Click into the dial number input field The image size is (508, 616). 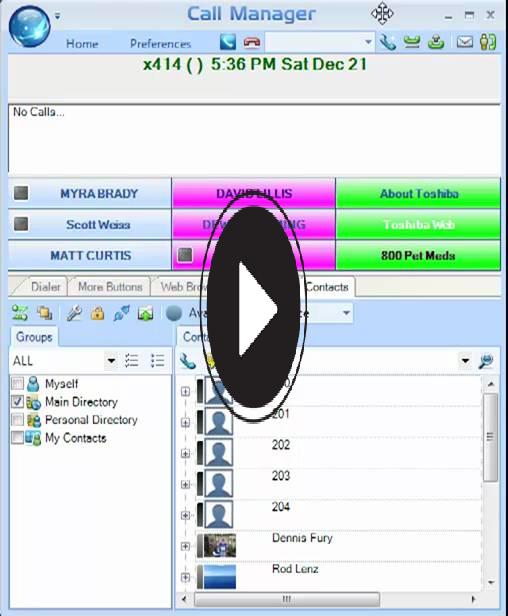pyautogui.click(x=314, y=42)
